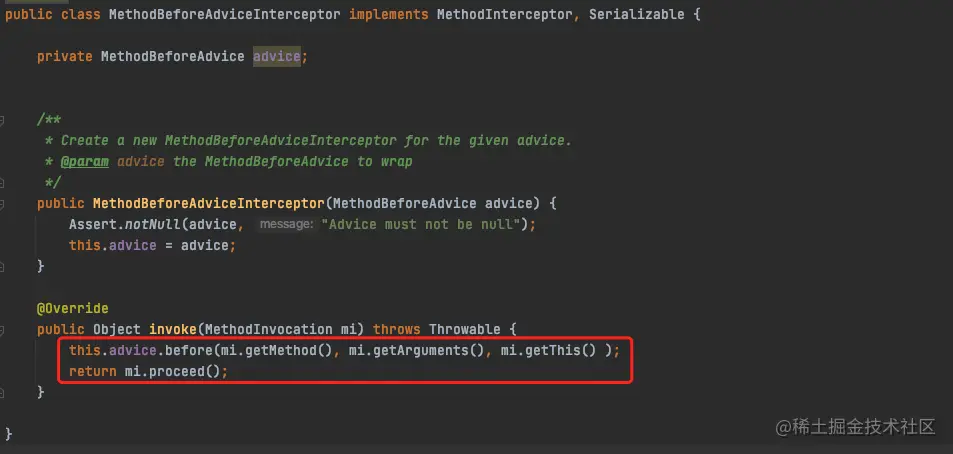Click the "MethodInterceptor" interface name

coord(505,14)
